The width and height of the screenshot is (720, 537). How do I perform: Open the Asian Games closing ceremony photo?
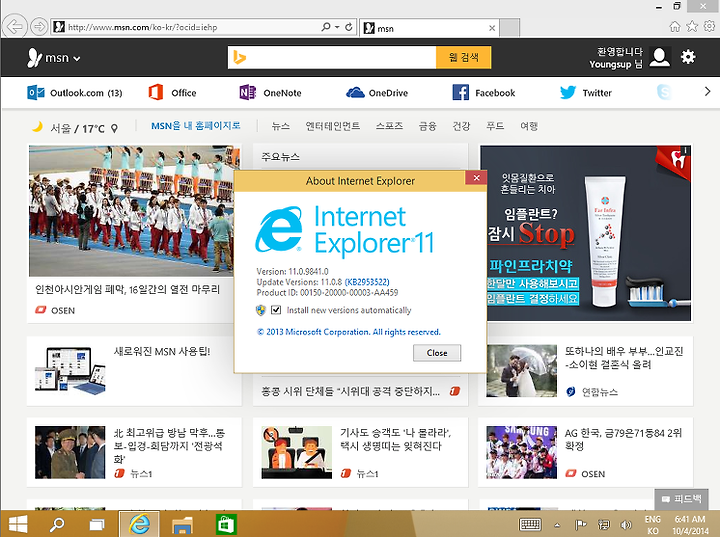pos(131,211)
